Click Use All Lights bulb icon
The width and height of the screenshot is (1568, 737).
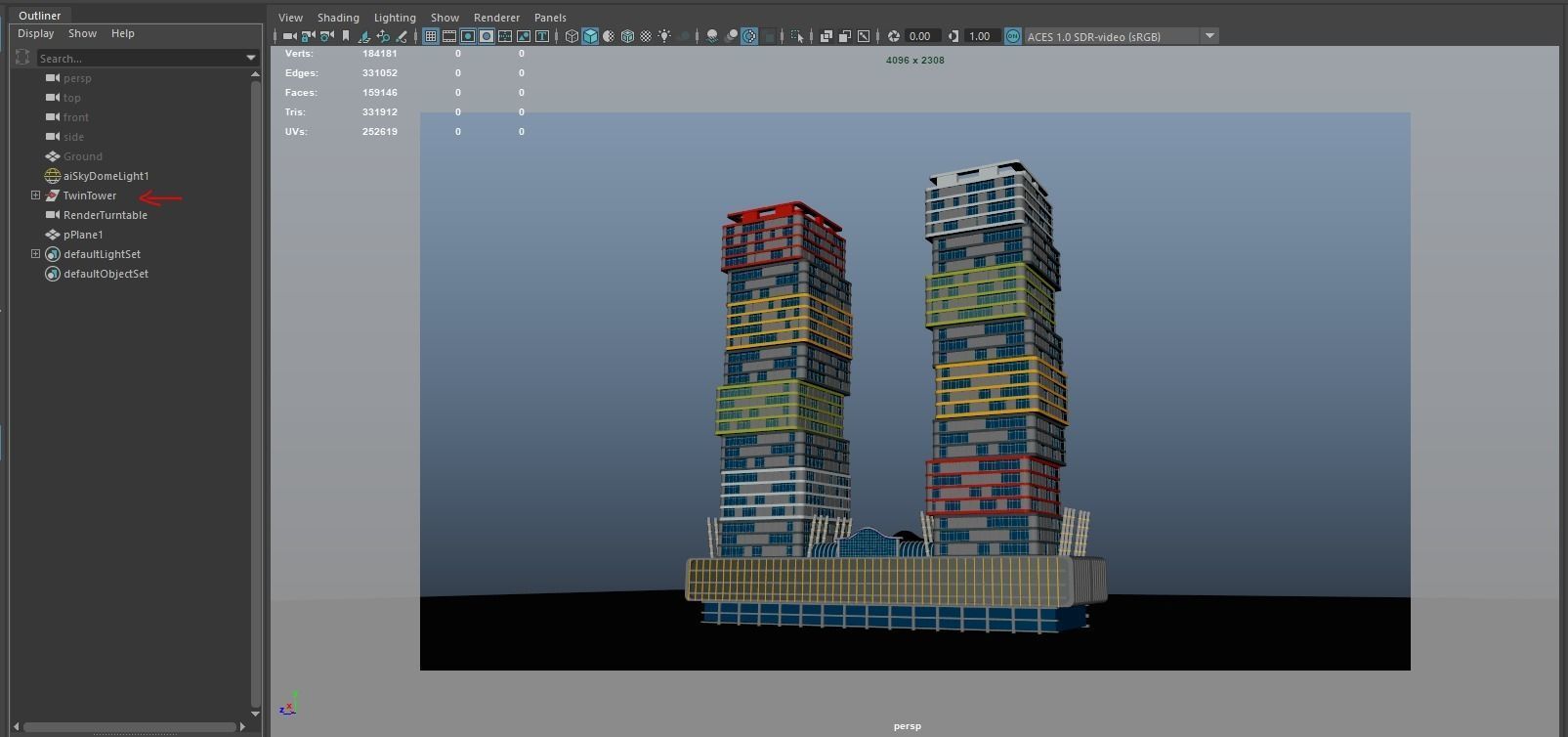(x=664, y=36)
